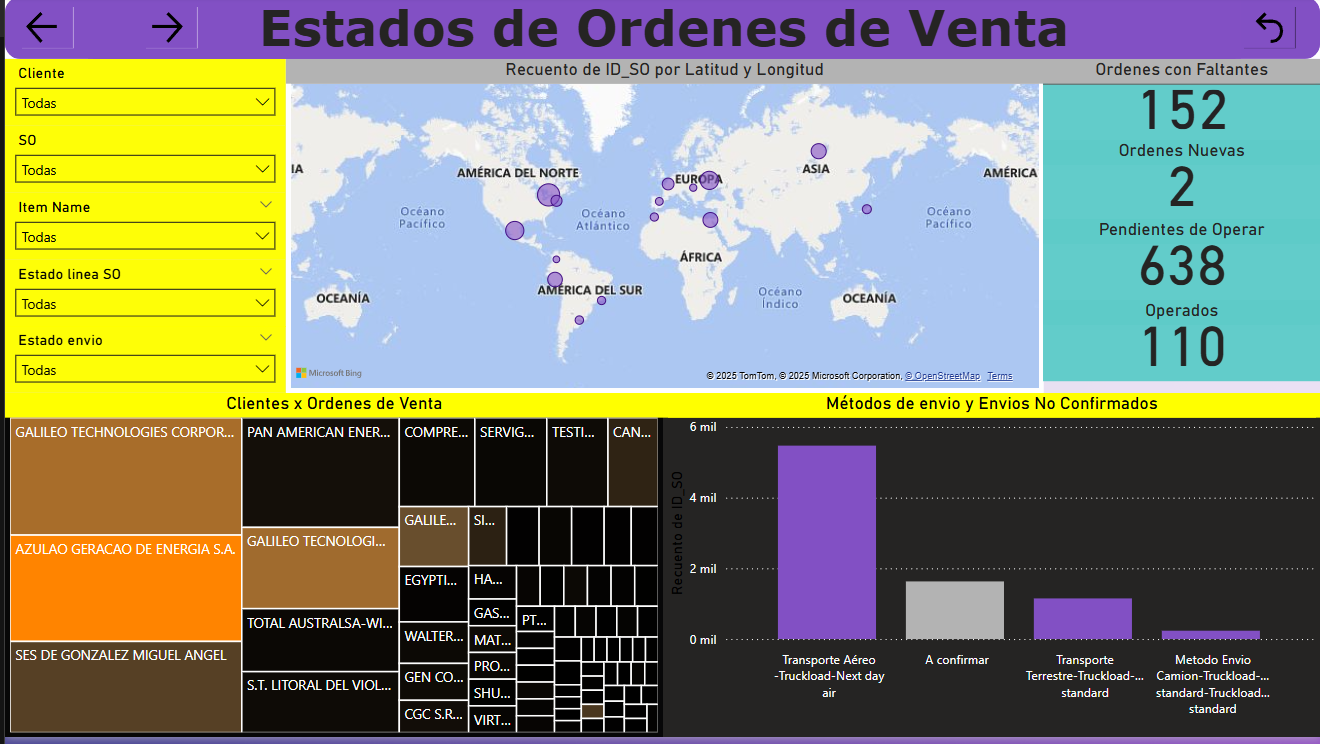Open the Estado envio dropdown

(145, 369)
